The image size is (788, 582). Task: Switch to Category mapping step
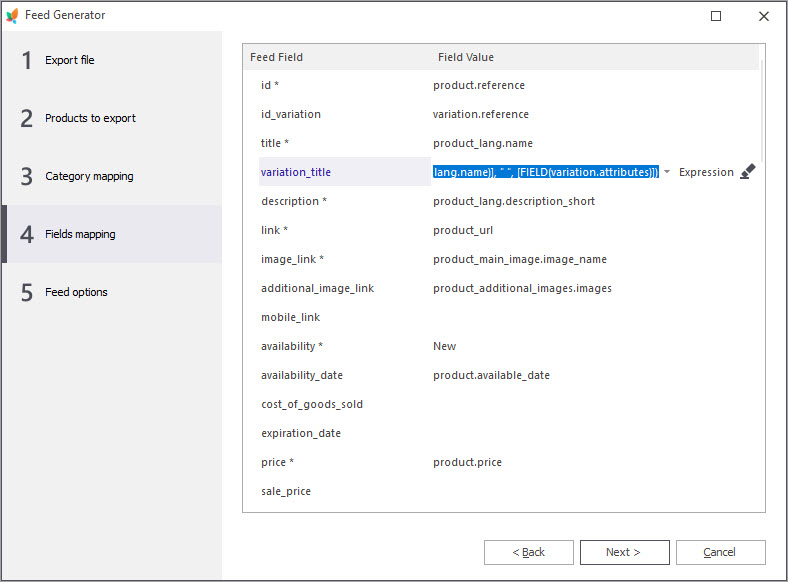(89, 176)
